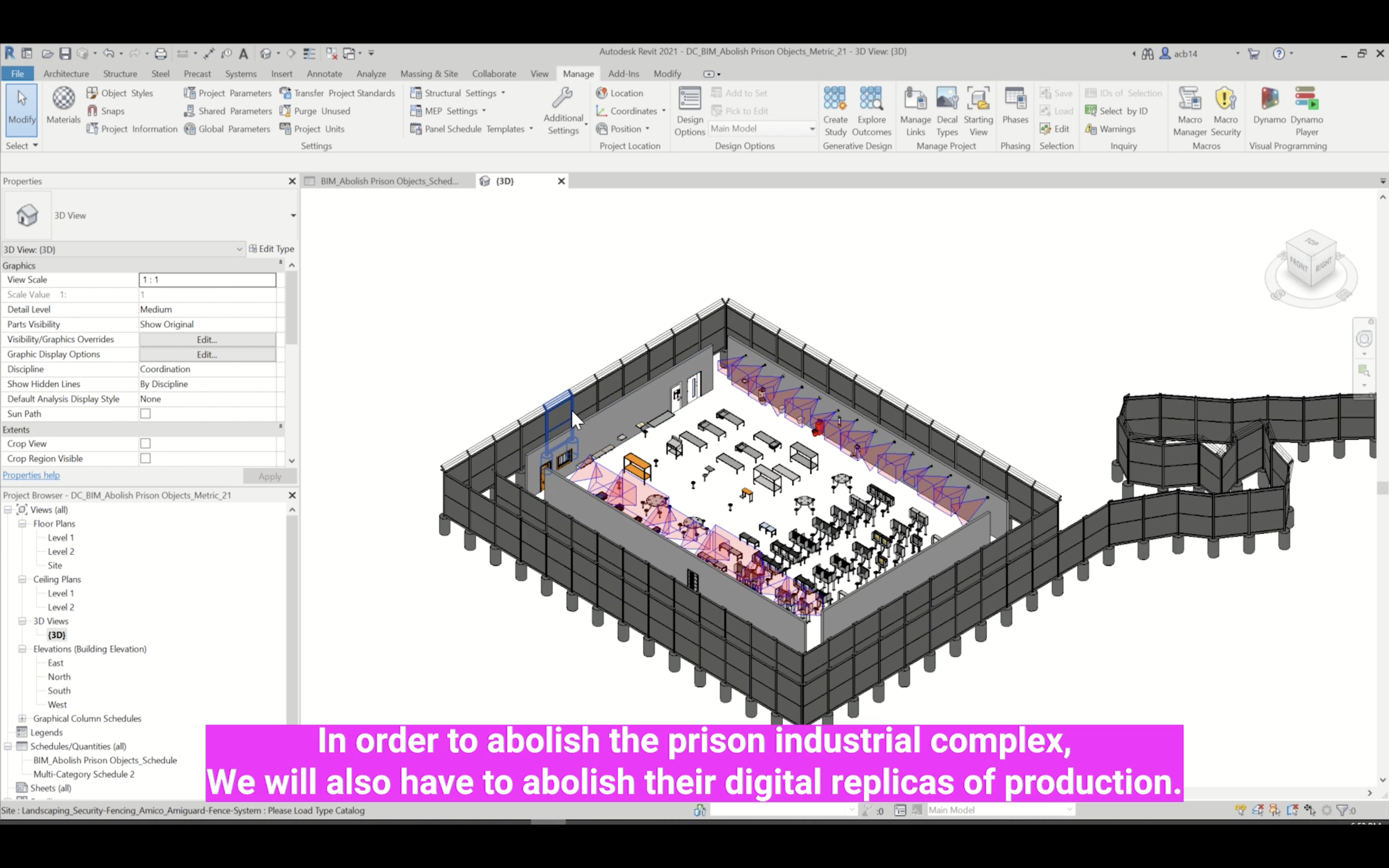Click the Phases icon

pos(1015,106)
